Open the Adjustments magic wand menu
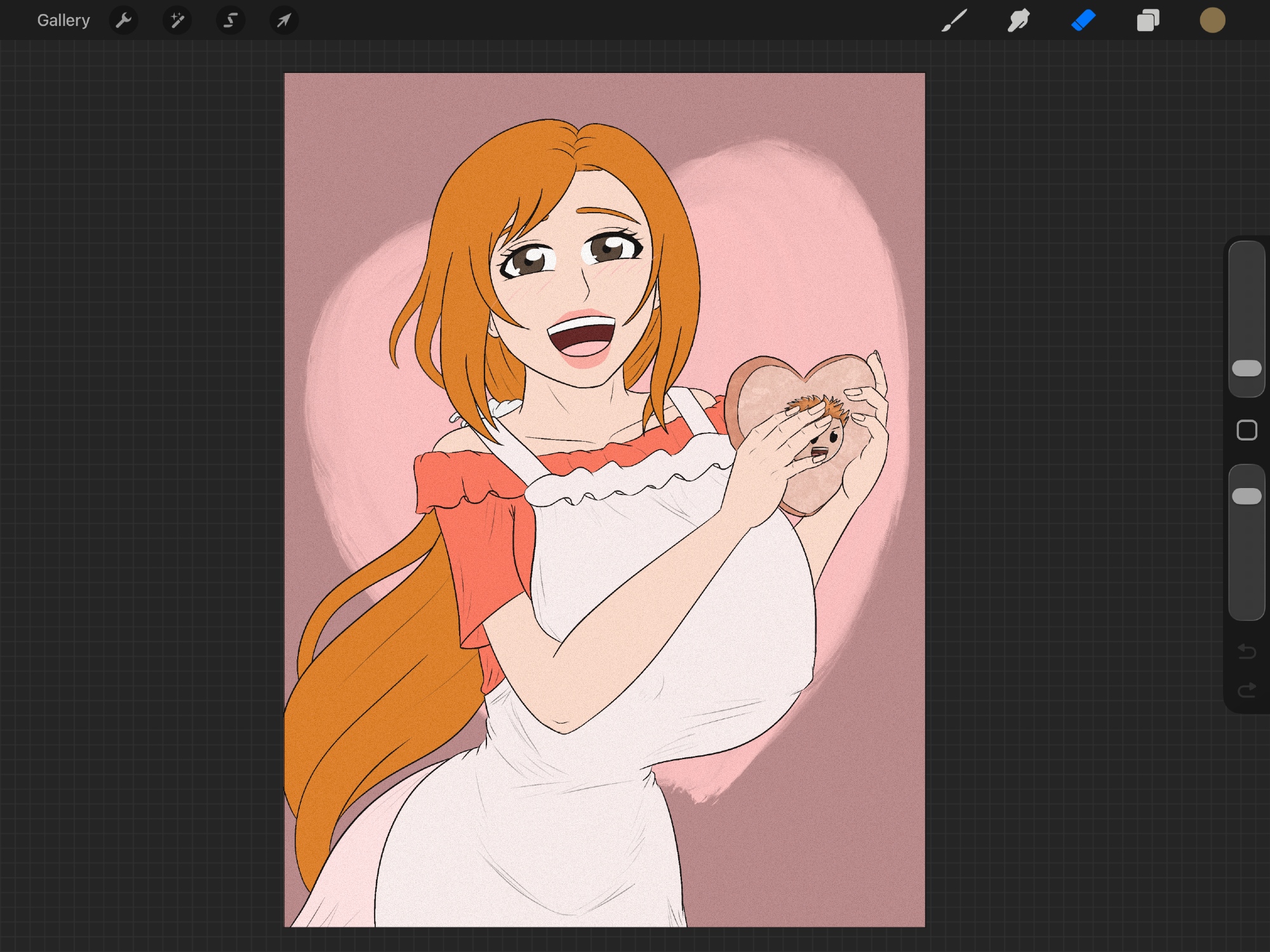The height and width of the screenshot is (952, 1270). [177, 20]
